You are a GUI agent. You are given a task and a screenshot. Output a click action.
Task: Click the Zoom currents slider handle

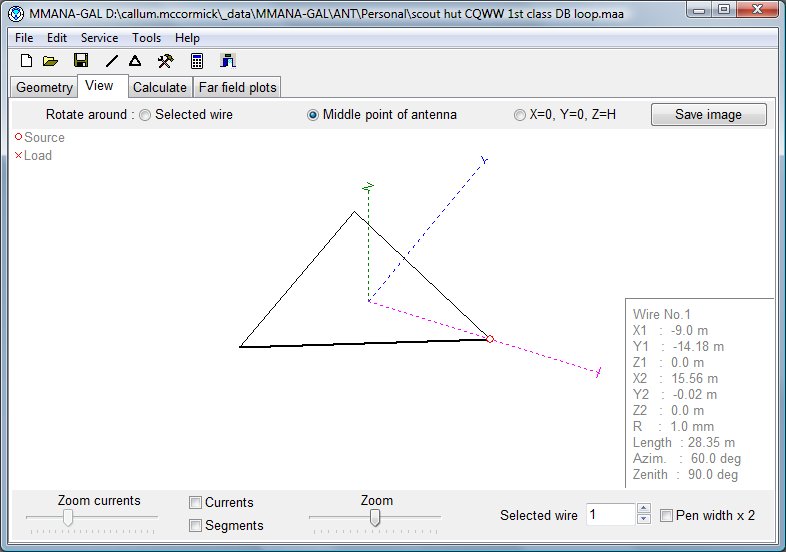(67, 517)
